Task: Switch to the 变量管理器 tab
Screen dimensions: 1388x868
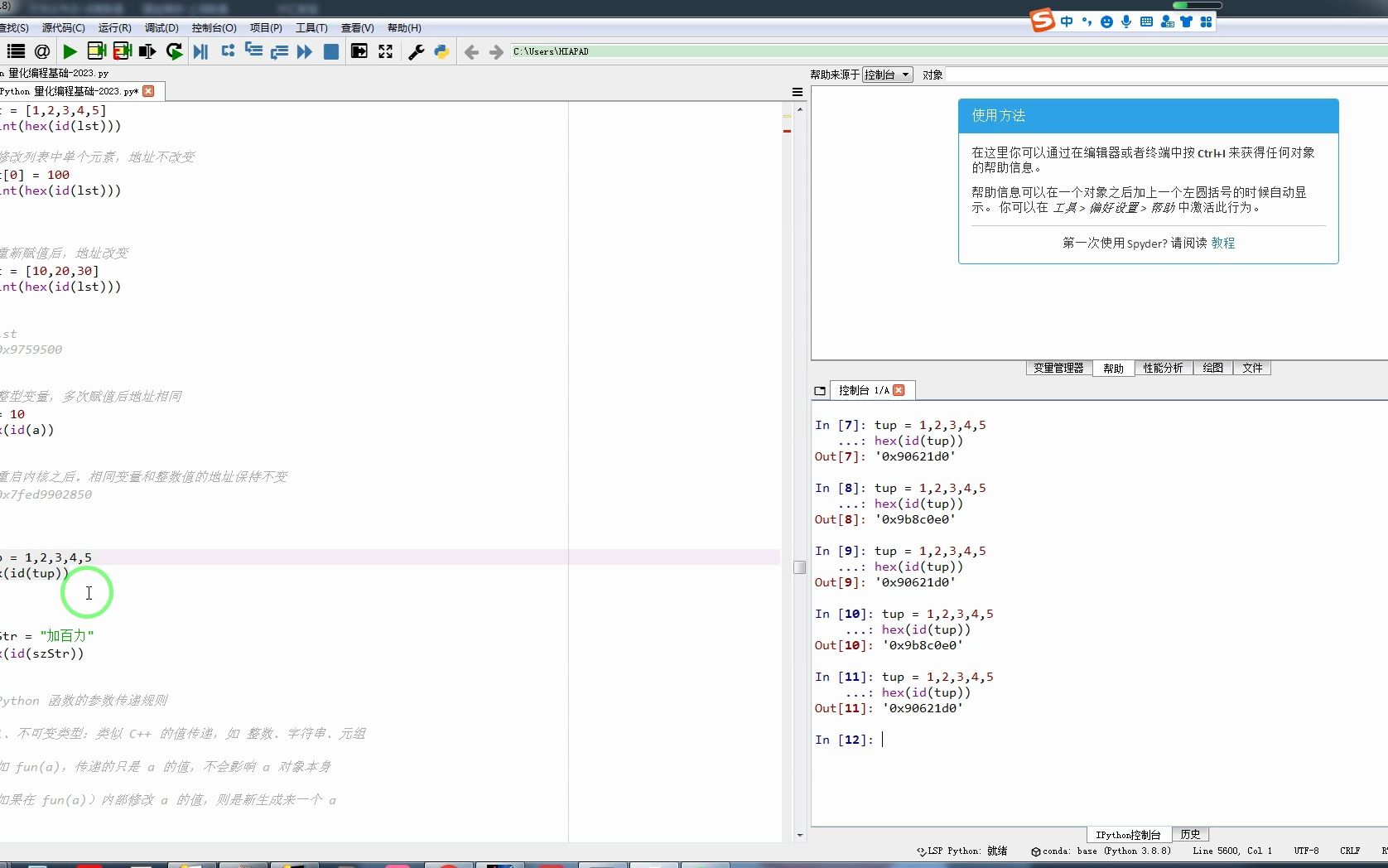Action: pos(1058,368)
